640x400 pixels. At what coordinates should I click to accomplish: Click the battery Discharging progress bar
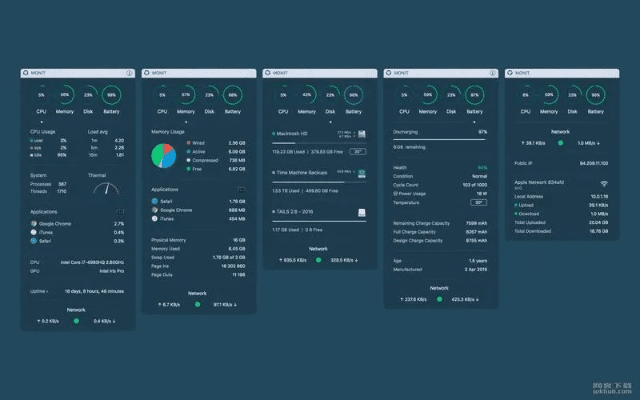click(440, 137)
